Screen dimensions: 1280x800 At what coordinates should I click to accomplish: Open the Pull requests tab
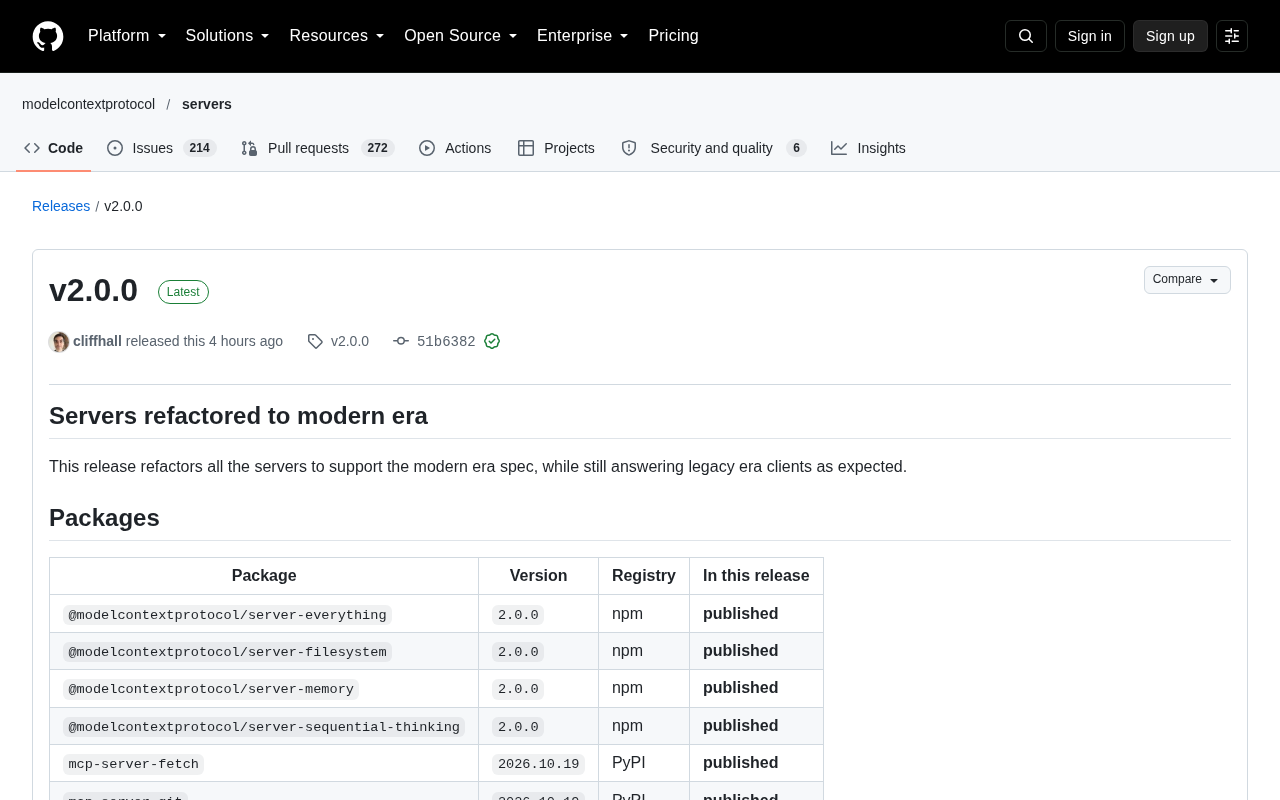coord(318,148)
